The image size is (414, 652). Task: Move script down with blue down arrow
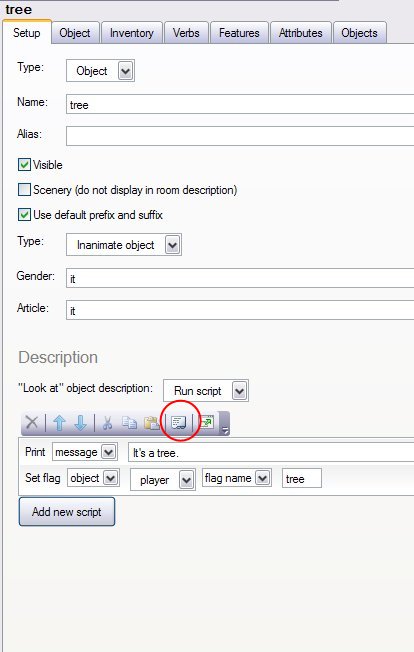80,423
